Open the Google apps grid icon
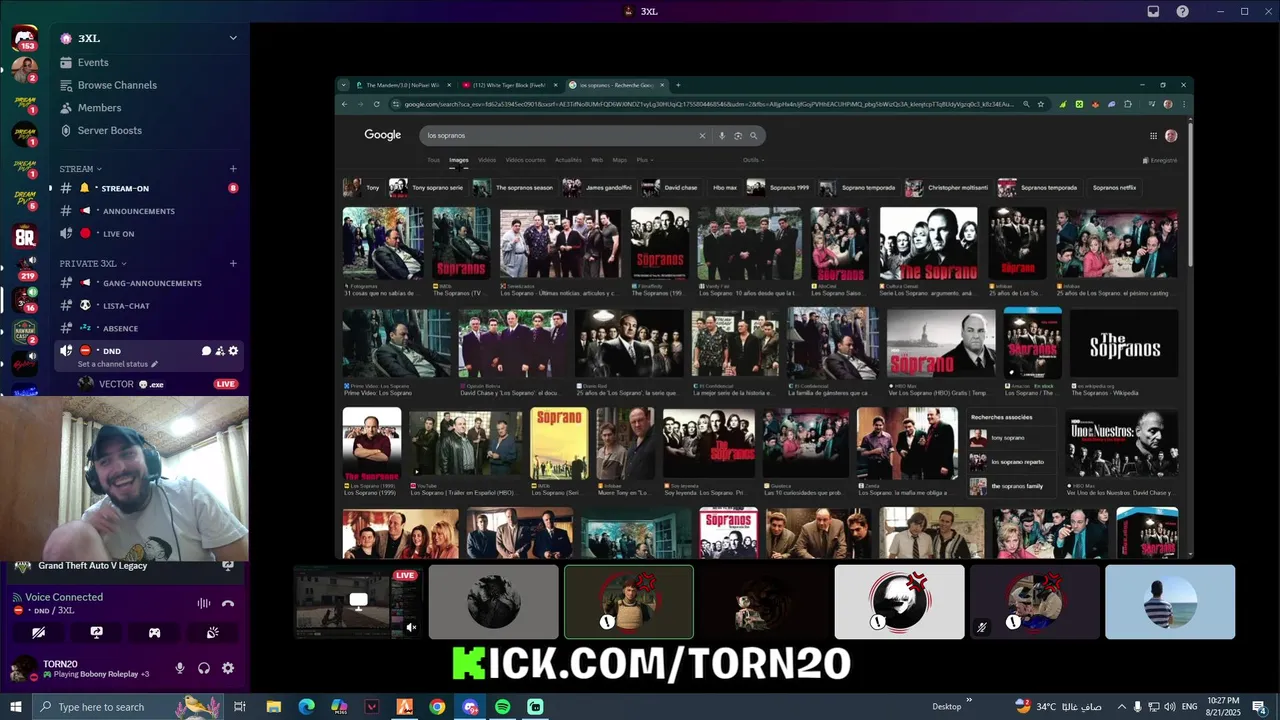1280x720 pixels. tap(1153, 136)
